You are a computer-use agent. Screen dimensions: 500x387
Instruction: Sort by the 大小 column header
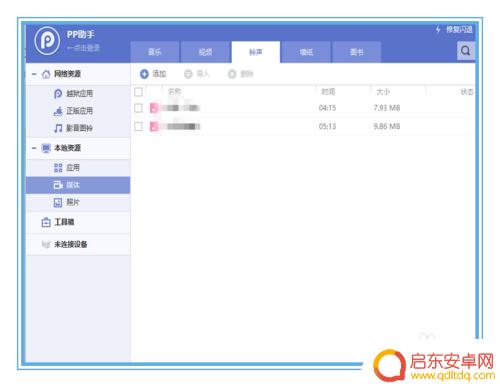coord(383,92)
